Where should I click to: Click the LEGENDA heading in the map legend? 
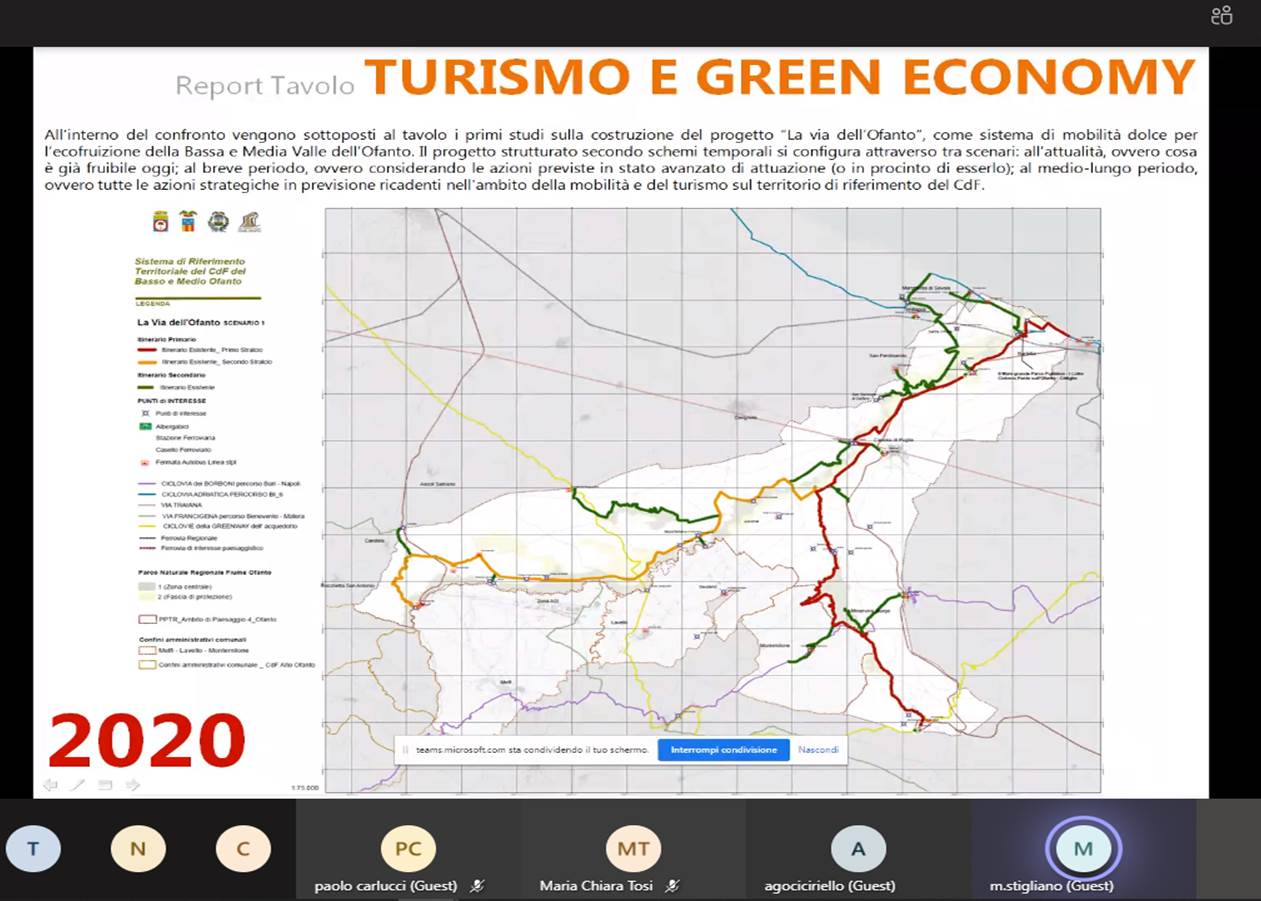pos(153,304)
